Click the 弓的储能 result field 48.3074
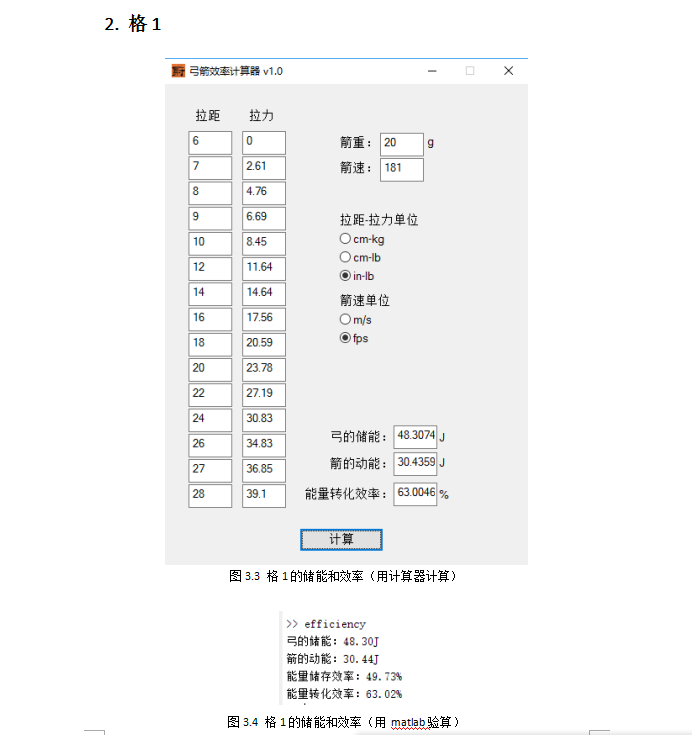Viewport: 692px width, 735px height. (x=415, y=437)
